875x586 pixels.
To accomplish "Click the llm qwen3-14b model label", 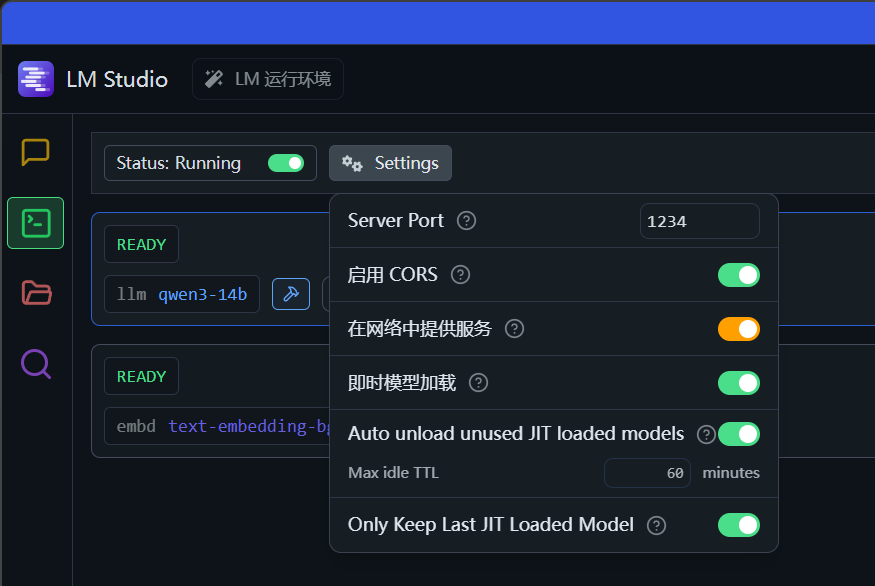I will coord(182,294).
